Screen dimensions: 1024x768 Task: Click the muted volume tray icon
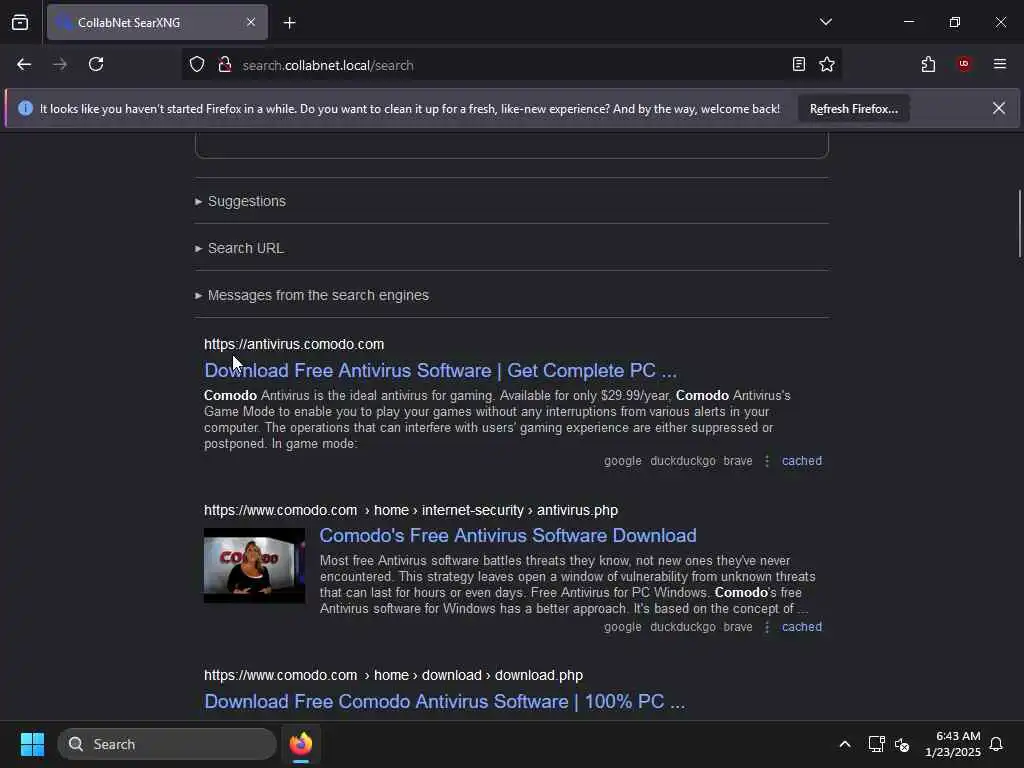point(902,744)
